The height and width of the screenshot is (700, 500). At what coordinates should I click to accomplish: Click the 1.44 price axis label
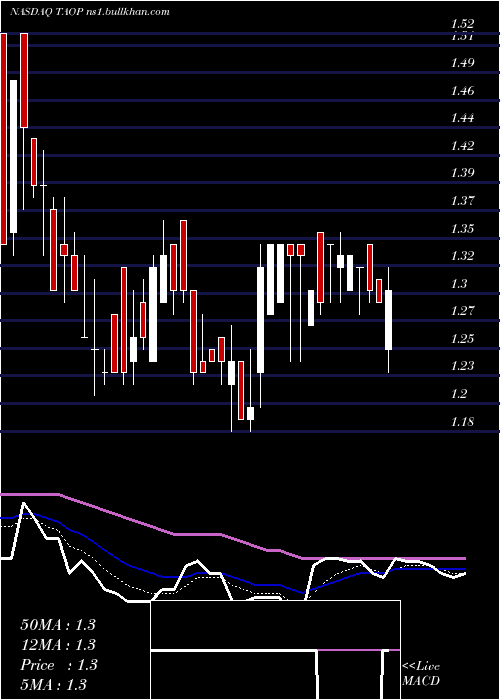[462, 118]
